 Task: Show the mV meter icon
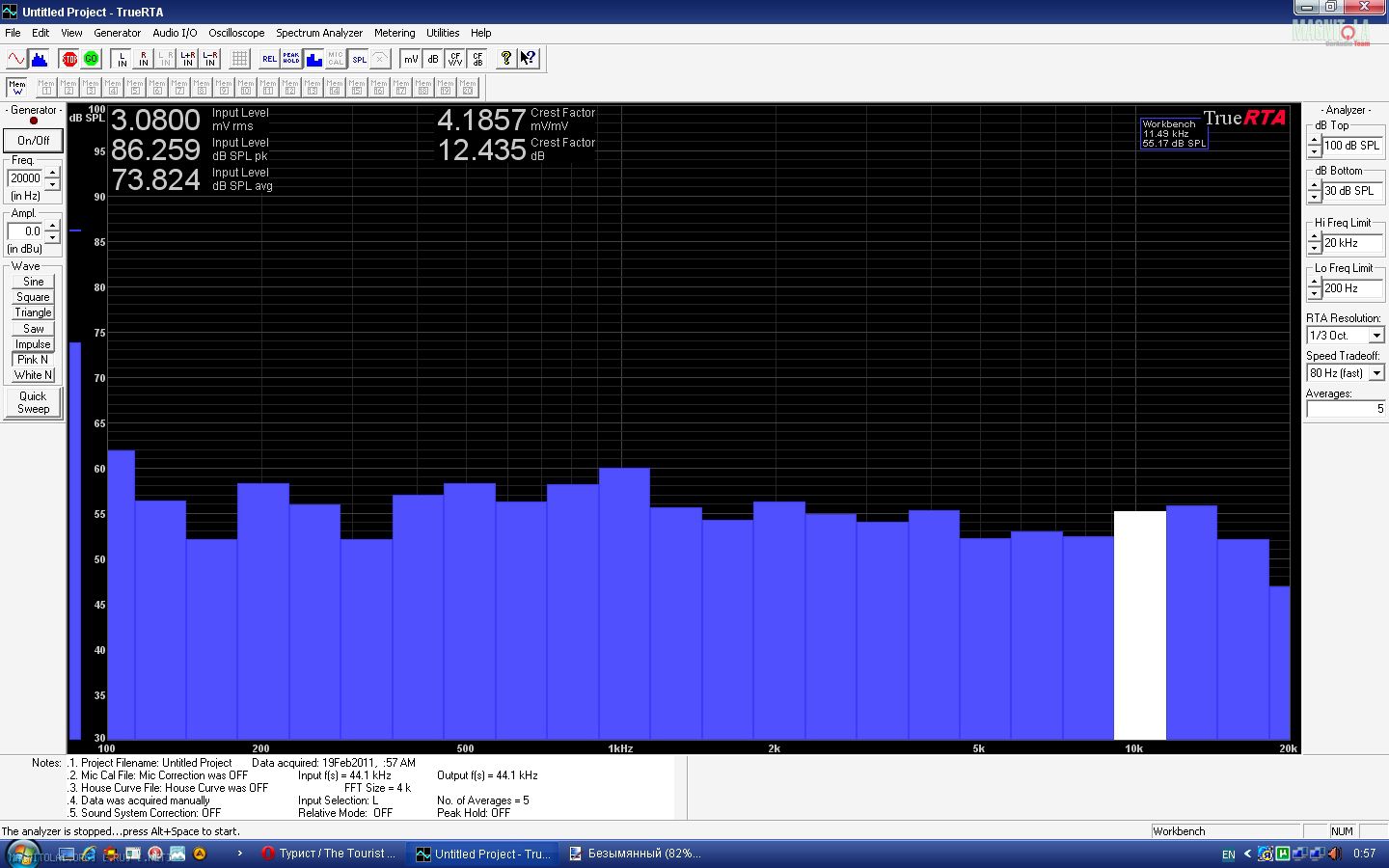pyautogui.click(x=411, y=59)
